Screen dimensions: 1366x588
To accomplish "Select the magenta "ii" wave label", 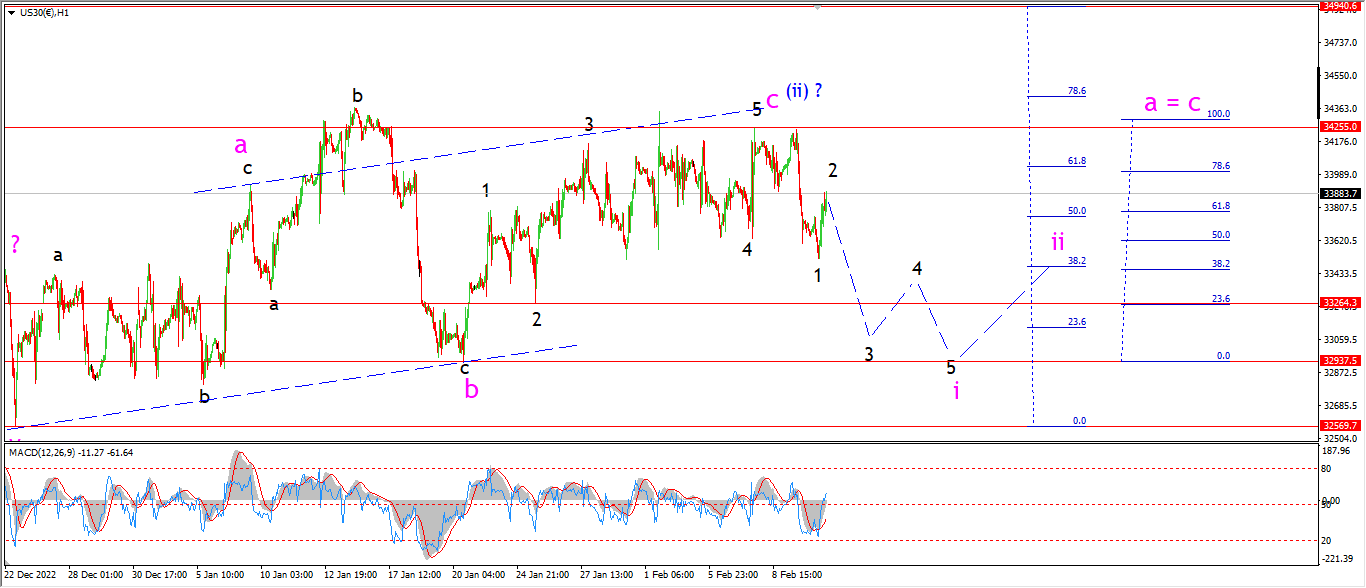I will click(1057, 241).
